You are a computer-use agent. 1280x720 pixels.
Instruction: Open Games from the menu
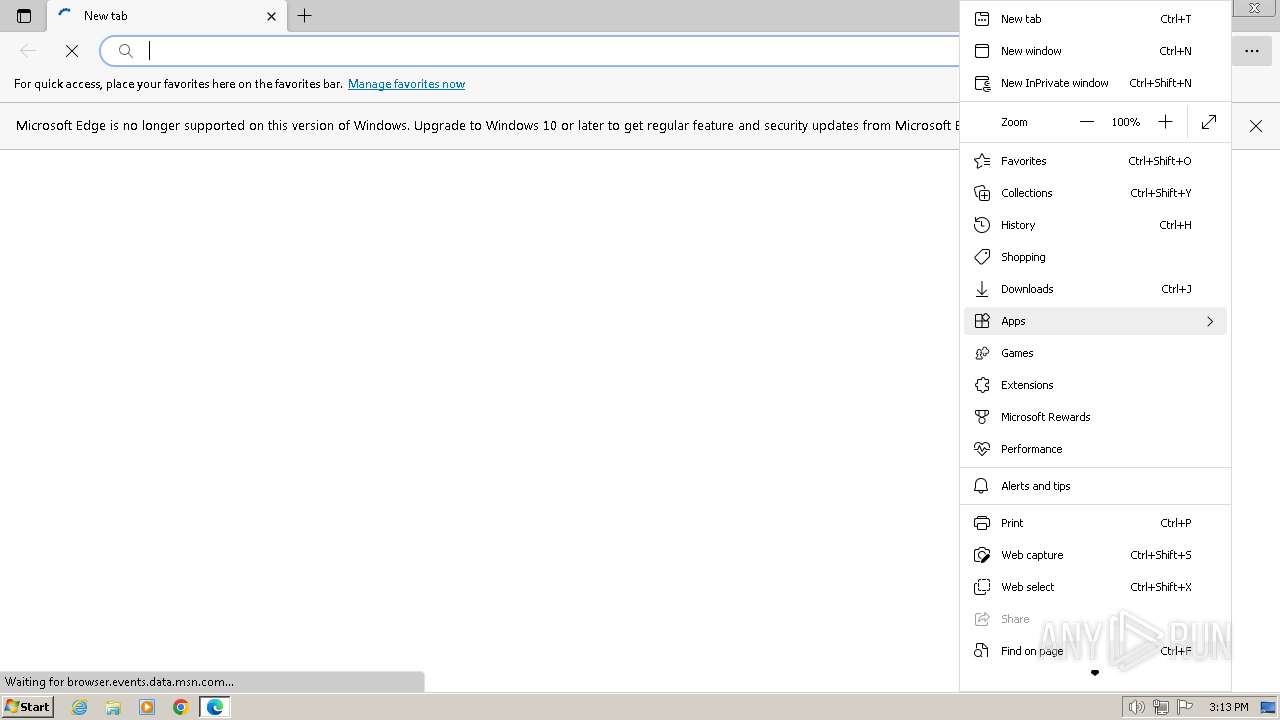[1095, 353]
